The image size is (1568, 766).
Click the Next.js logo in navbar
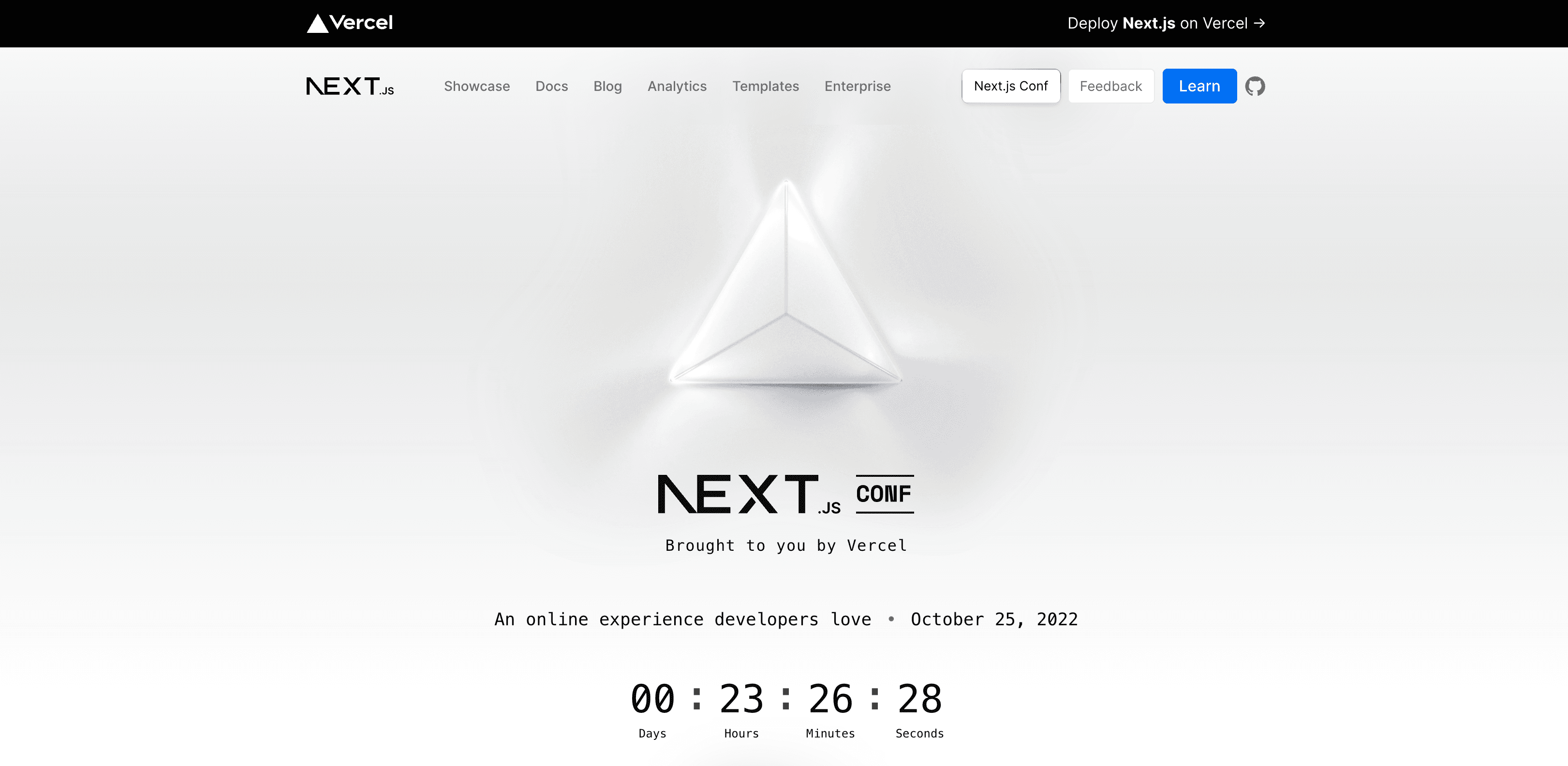point(351,86)
